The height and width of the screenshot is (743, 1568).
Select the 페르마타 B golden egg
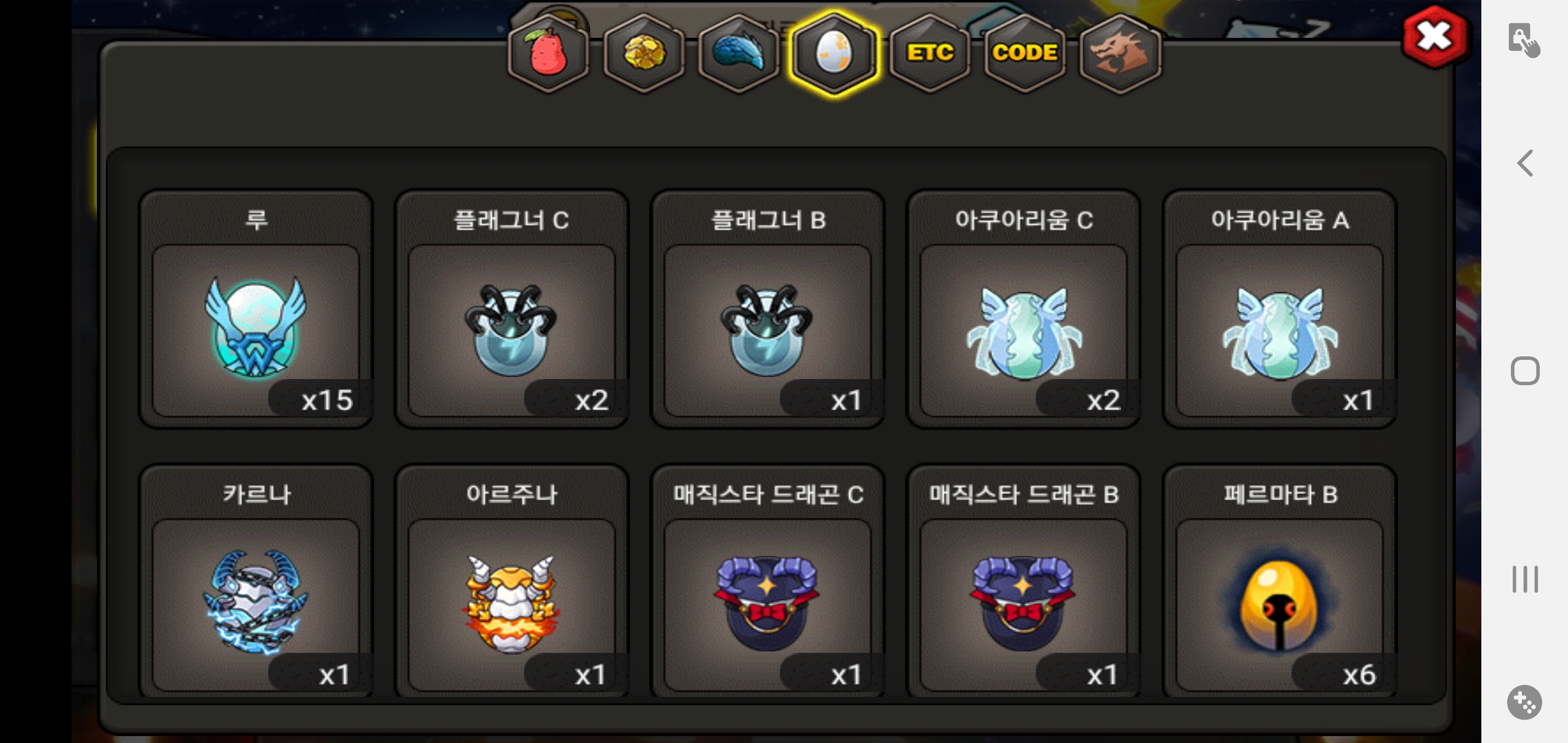click(1280, 582)
